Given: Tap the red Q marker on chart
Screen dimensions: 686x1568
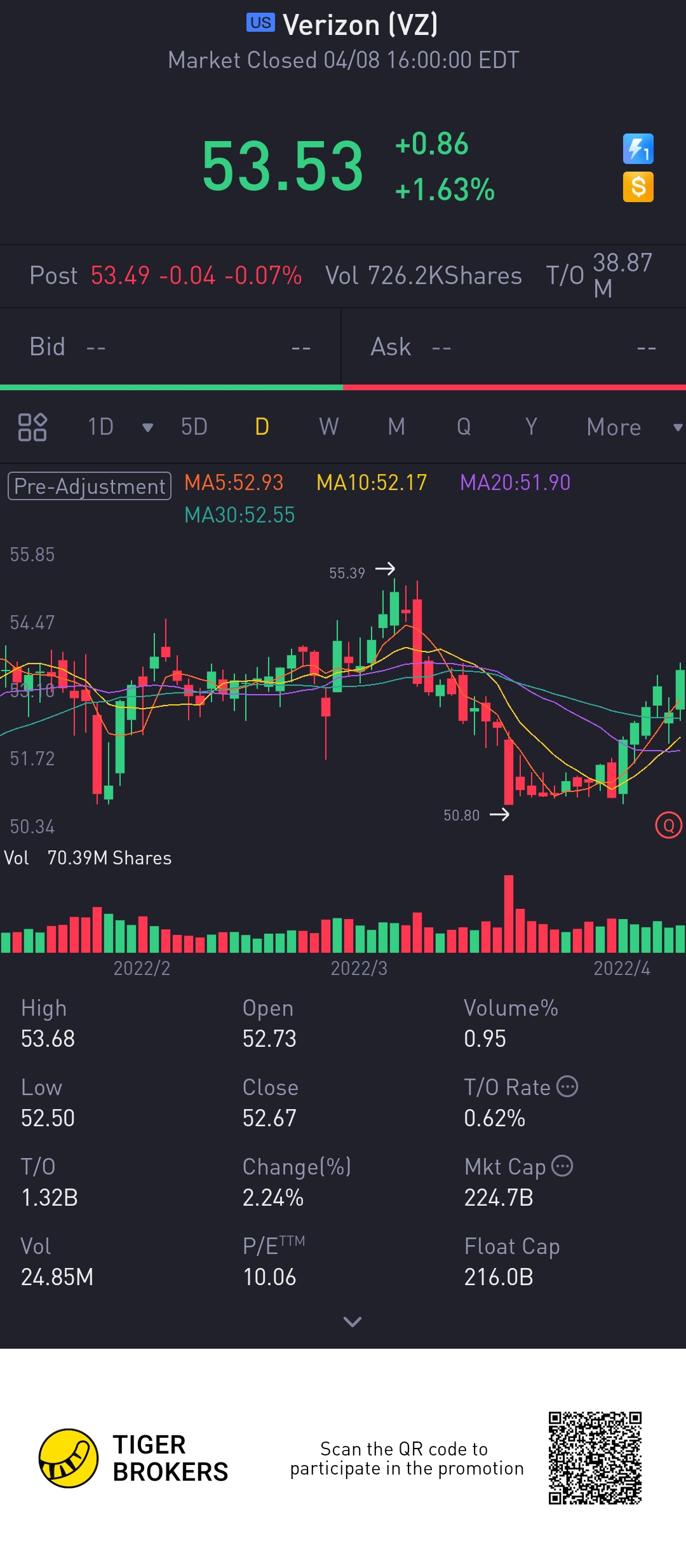Looking at the screenshot, I should (x=668, y=826).
